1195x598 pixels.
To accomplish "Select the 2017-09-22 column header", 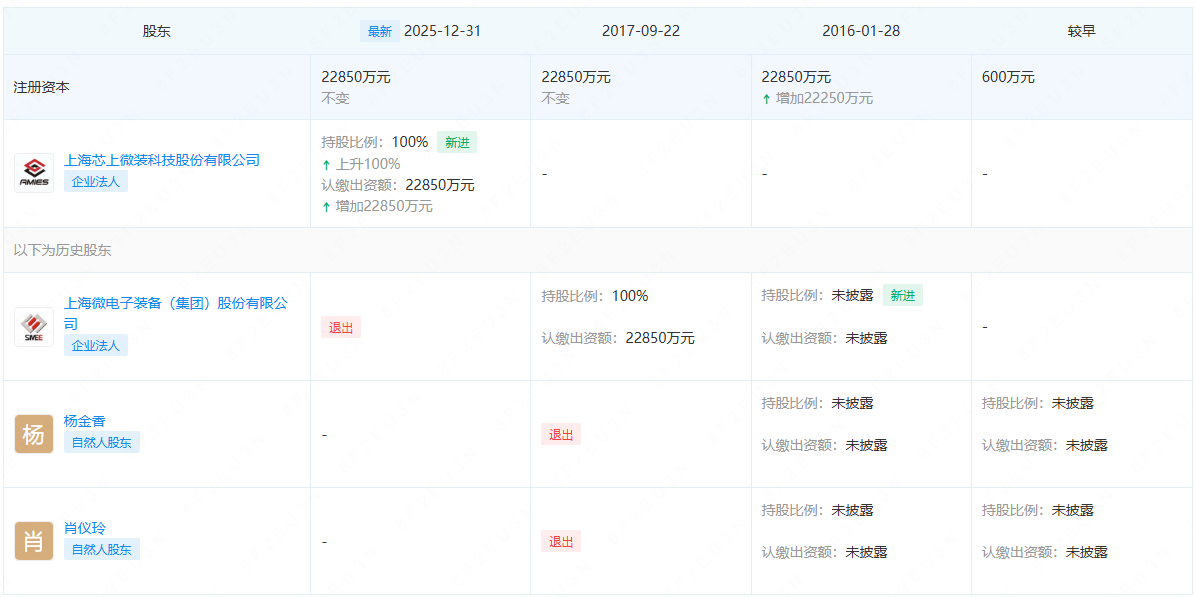I will pyautogui.click(x=641, y=31).
